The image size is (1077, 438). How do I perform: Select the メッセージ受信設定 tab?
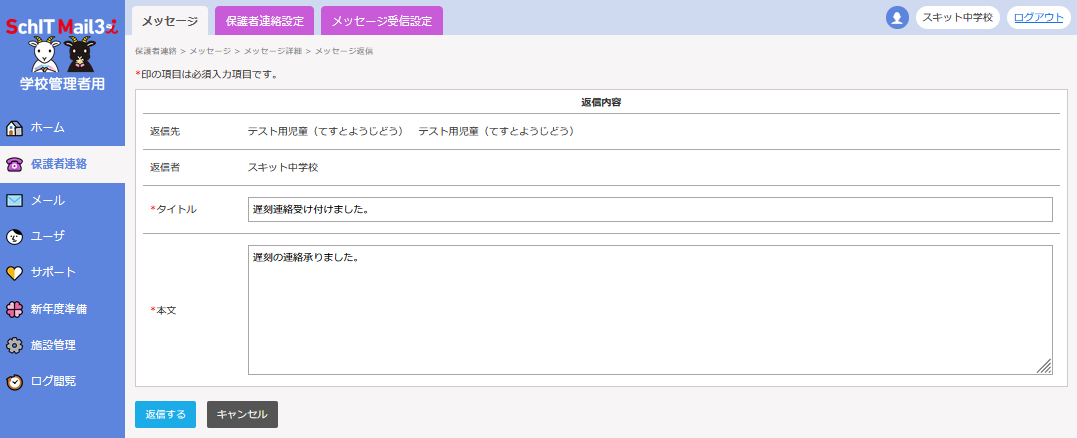pyautogui.click(x=381, y=20)
